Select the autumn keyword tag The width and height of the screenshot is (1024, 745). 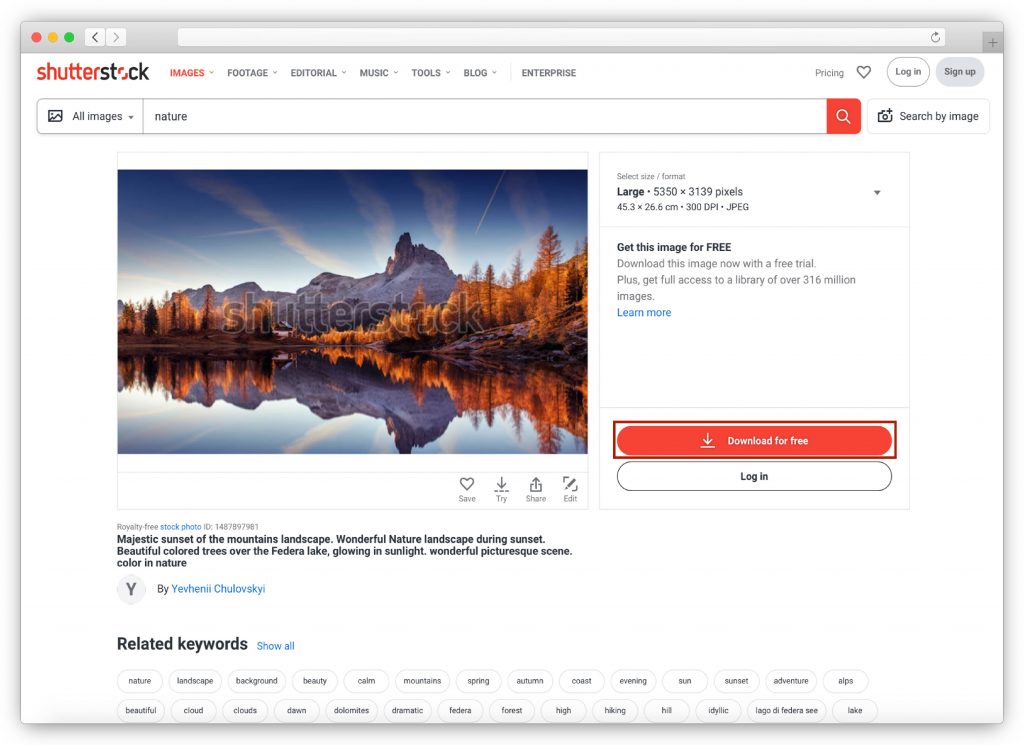[530, 681]
